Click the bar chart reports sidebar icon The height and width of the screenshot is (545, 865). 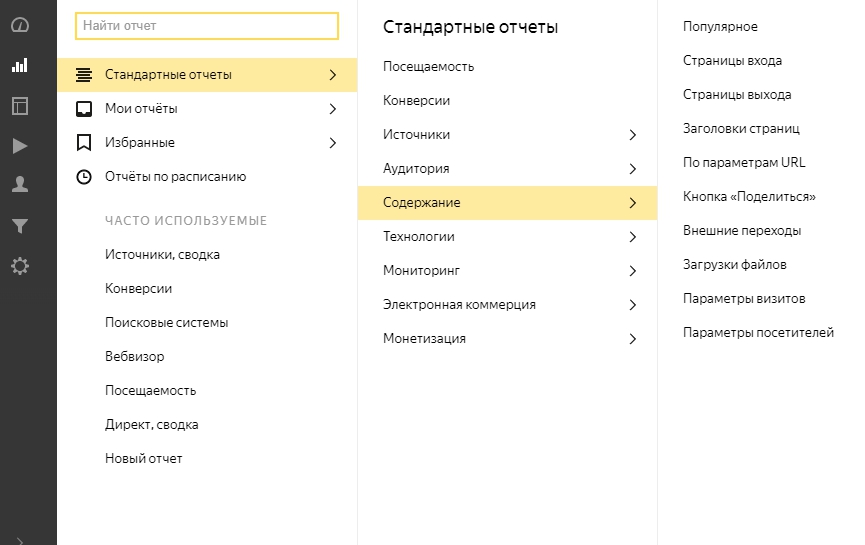click(x=20, y=65)
